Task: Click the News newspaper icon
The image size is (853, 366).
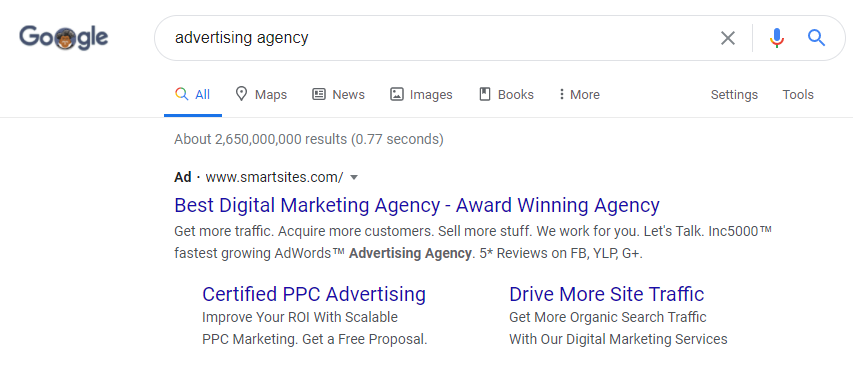Action: pos(319,95)
